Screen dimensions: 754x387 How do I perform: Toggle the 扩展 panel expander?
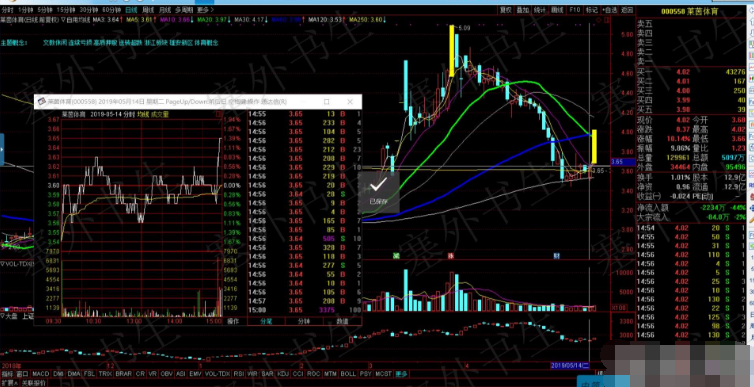(9, 383)
